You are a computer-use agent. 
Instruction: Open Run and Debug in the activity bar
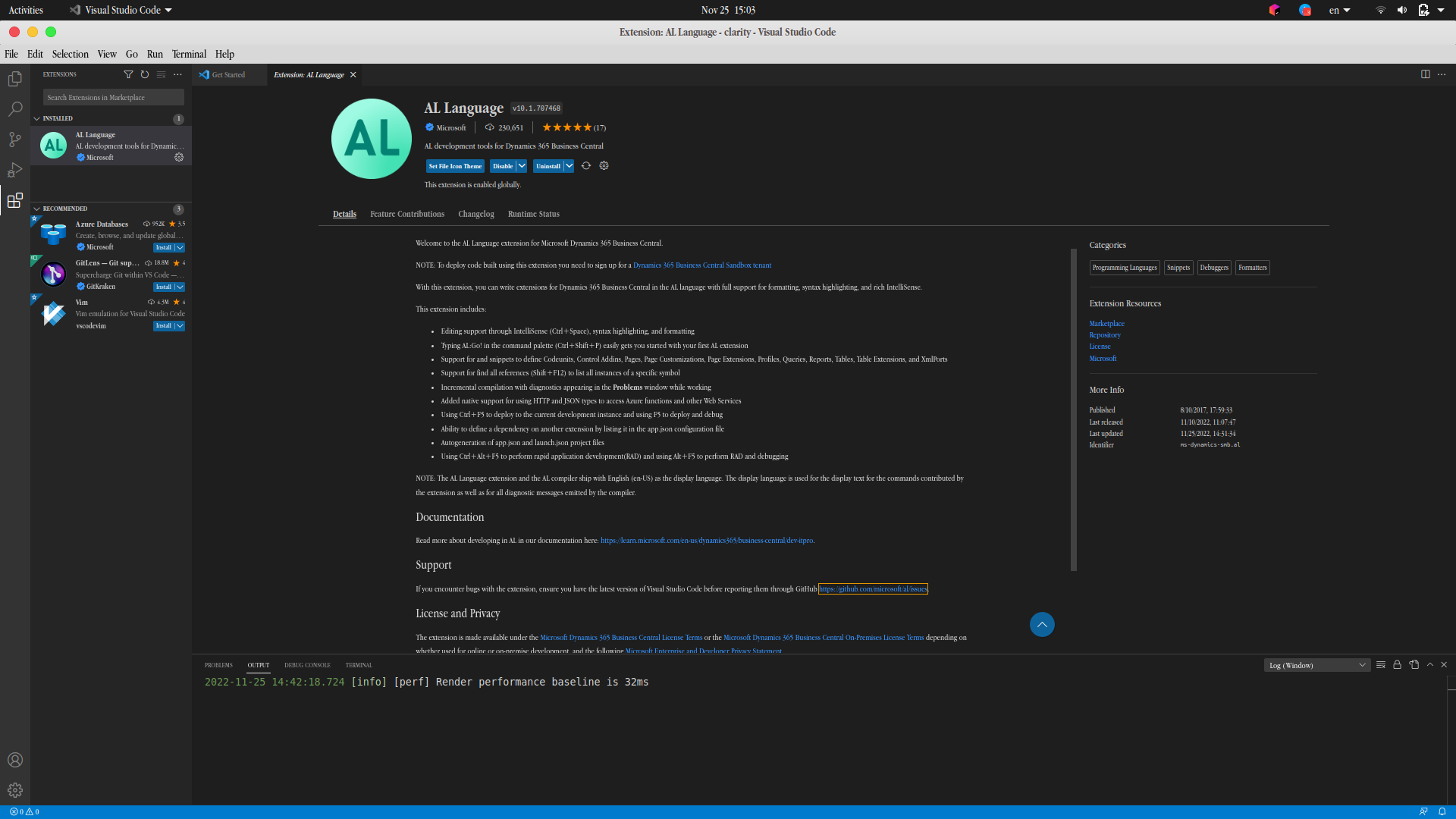pos(15,170)
